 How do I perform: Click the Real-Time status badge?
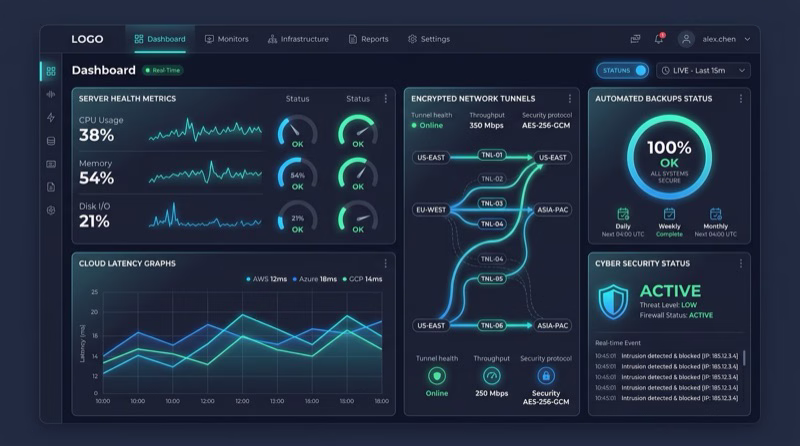[x=163, y=70]
